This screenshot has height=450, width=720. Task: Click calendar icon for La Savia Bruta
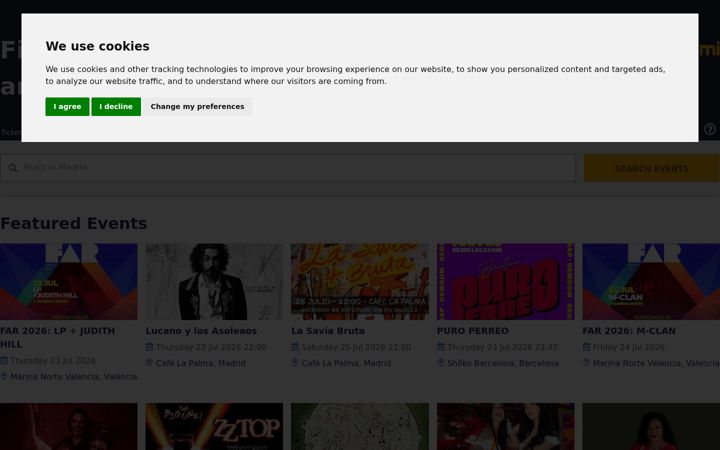click(295, 347)
